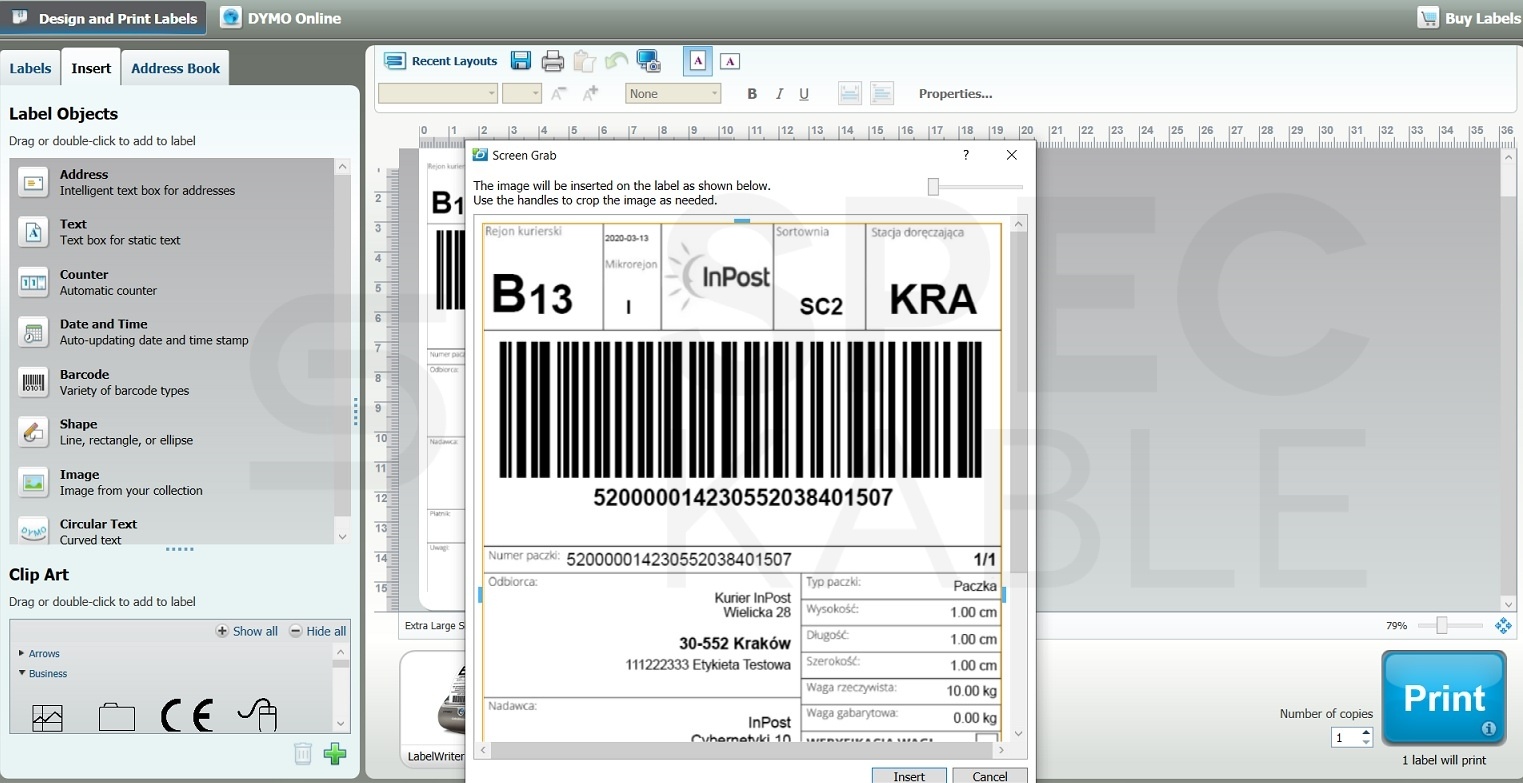Click the decrease font size icon
Viewport: 1523px width, 783px height.
pyautogui.click(x=559, y=94)
